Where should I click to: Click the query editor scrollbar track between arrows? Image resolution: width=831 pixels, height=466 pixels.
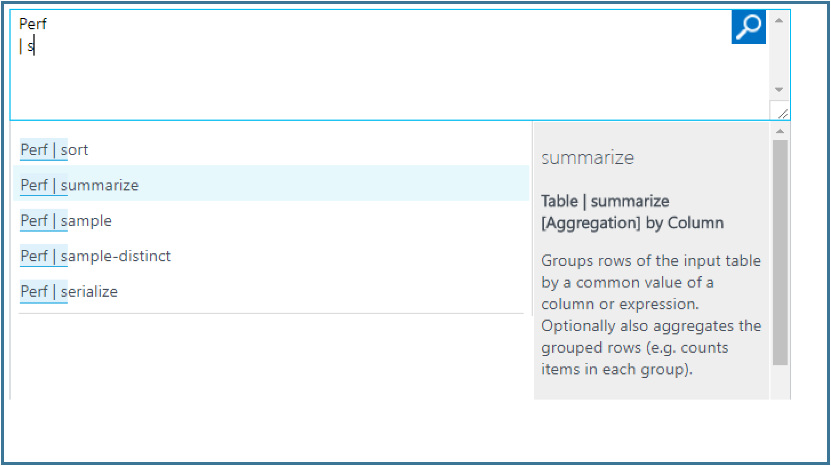[x=779, y=55]
